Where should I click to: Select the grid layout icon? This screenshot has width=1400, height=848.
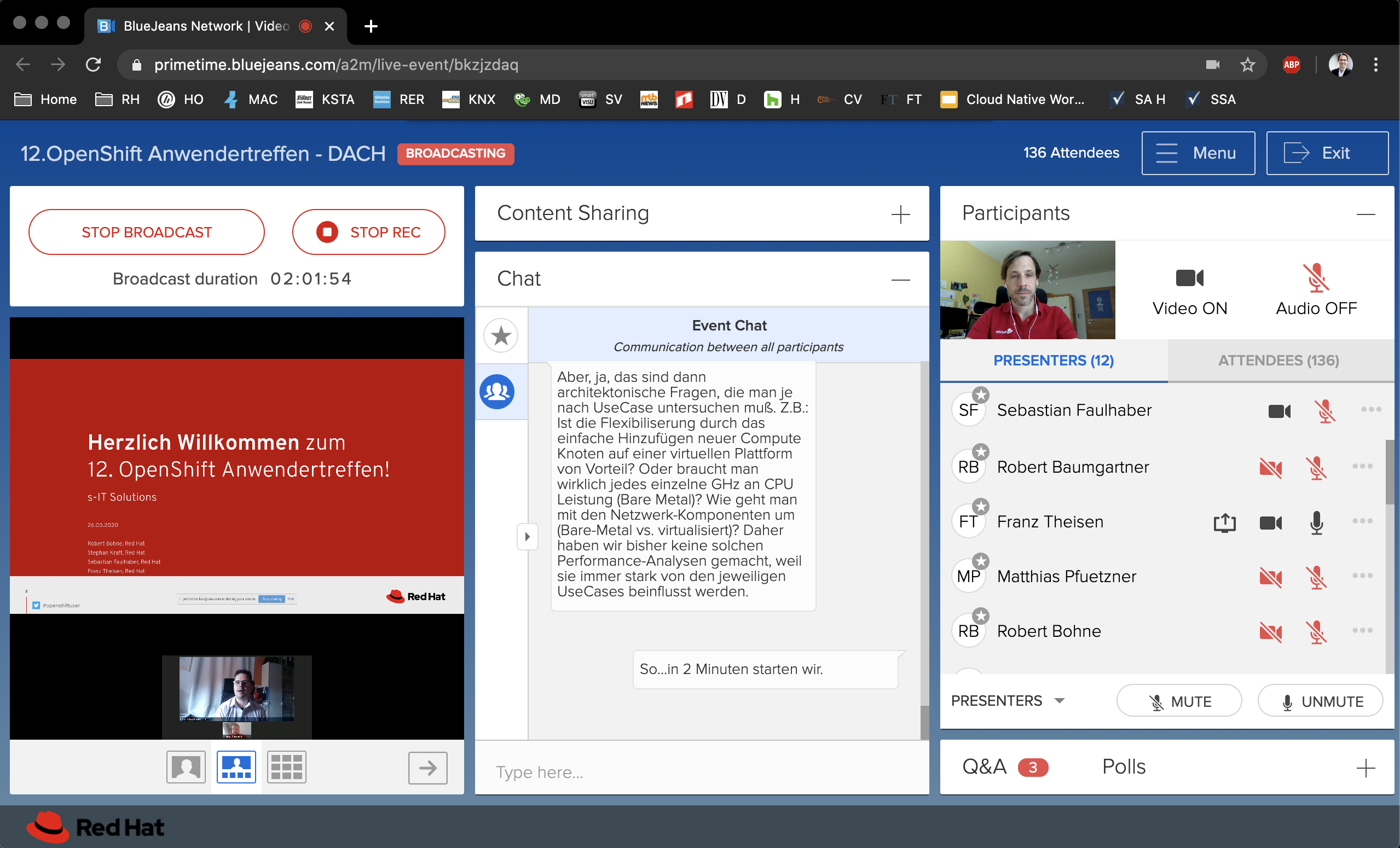click(x=287, y=767)
